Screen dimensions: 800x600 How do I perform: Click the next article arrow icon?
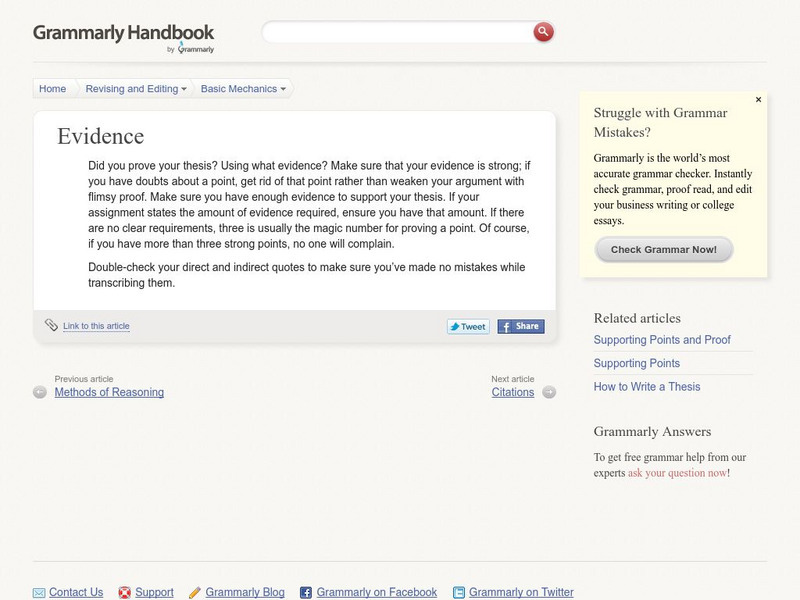(549, 392)
